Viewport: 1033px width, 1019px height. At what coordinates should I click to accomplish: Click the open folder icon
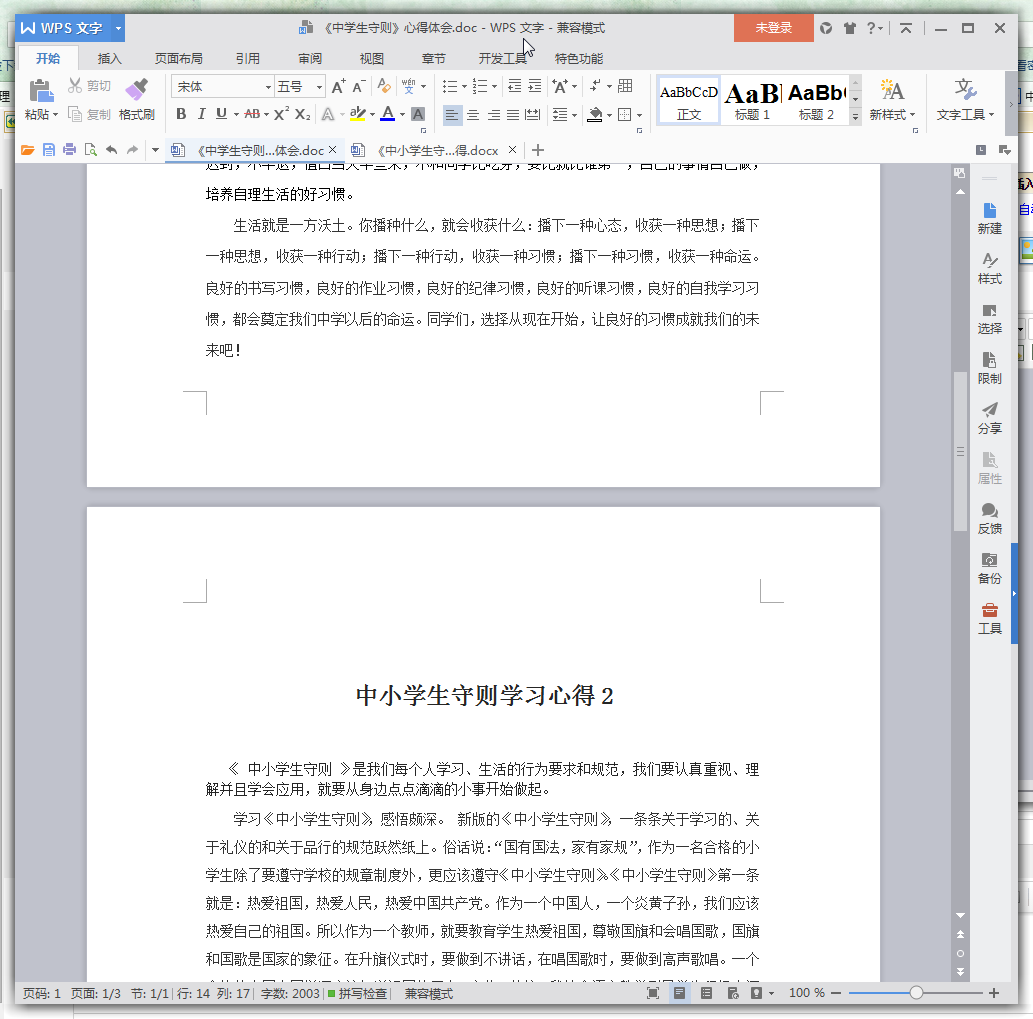28,150
